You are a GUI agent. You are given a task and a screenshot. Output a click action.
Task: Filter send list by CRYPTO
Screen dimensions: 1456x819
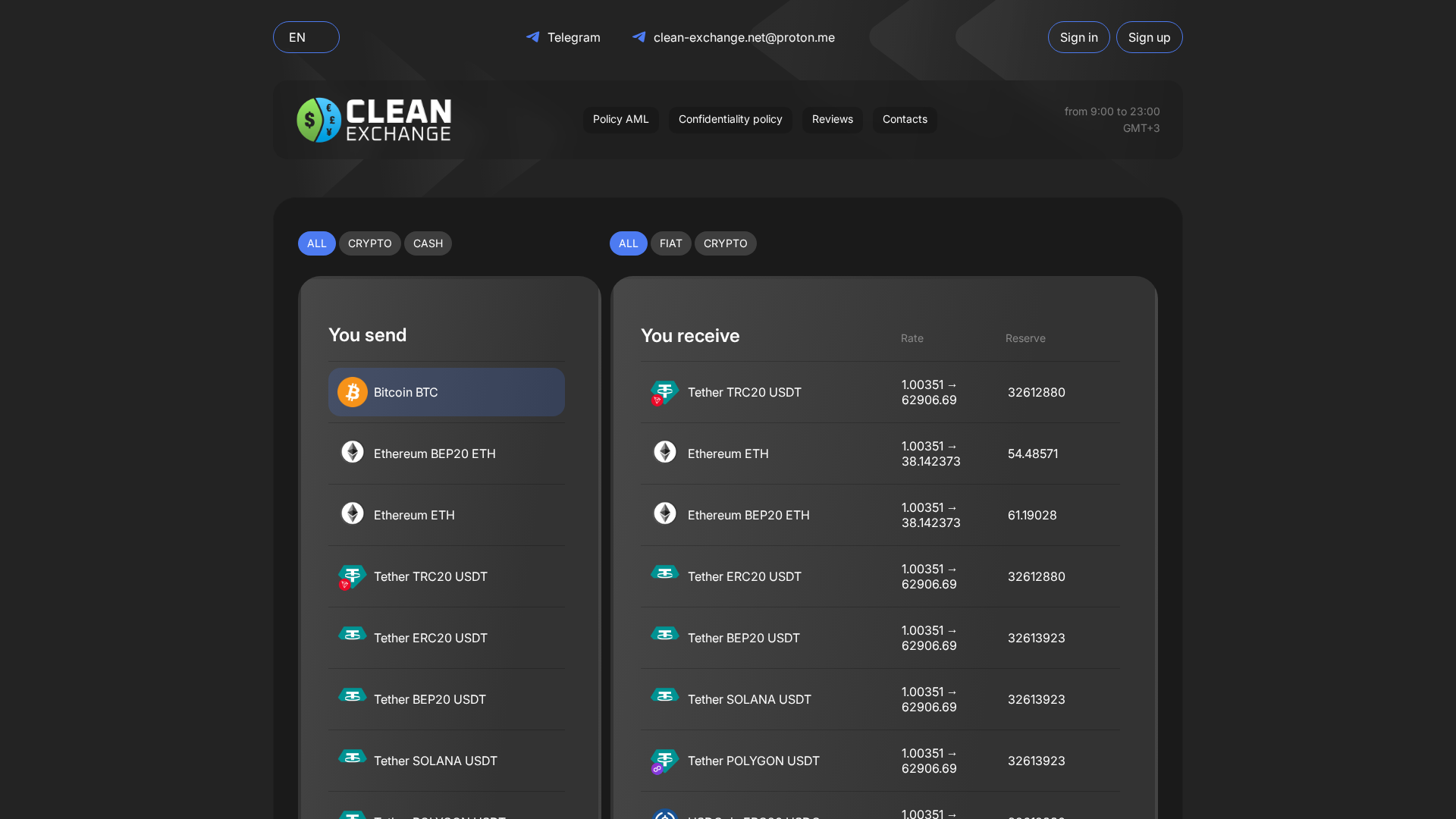pyautogui.click(x=369, y=243)
